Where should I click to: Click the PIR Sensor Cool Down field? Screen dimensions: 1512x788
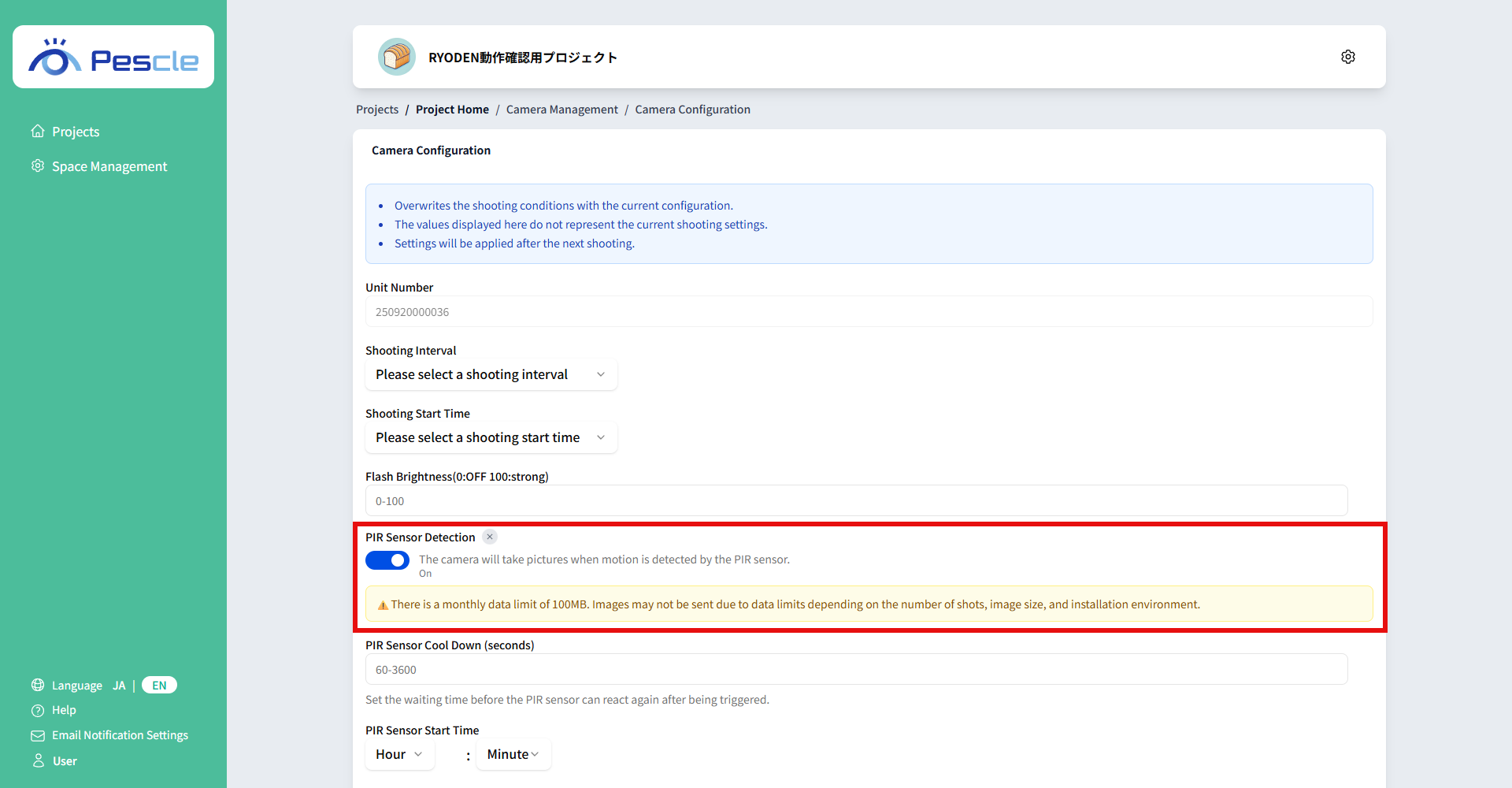click(x=857, y=669)
